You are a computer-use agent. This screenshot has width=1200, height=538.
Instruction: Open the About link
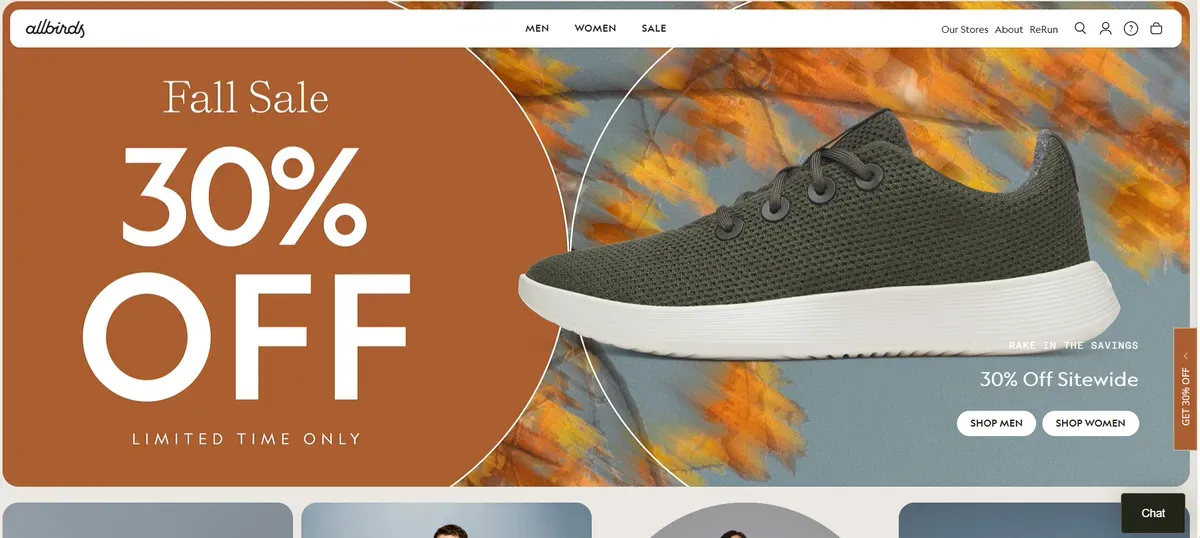[1009, 30]
